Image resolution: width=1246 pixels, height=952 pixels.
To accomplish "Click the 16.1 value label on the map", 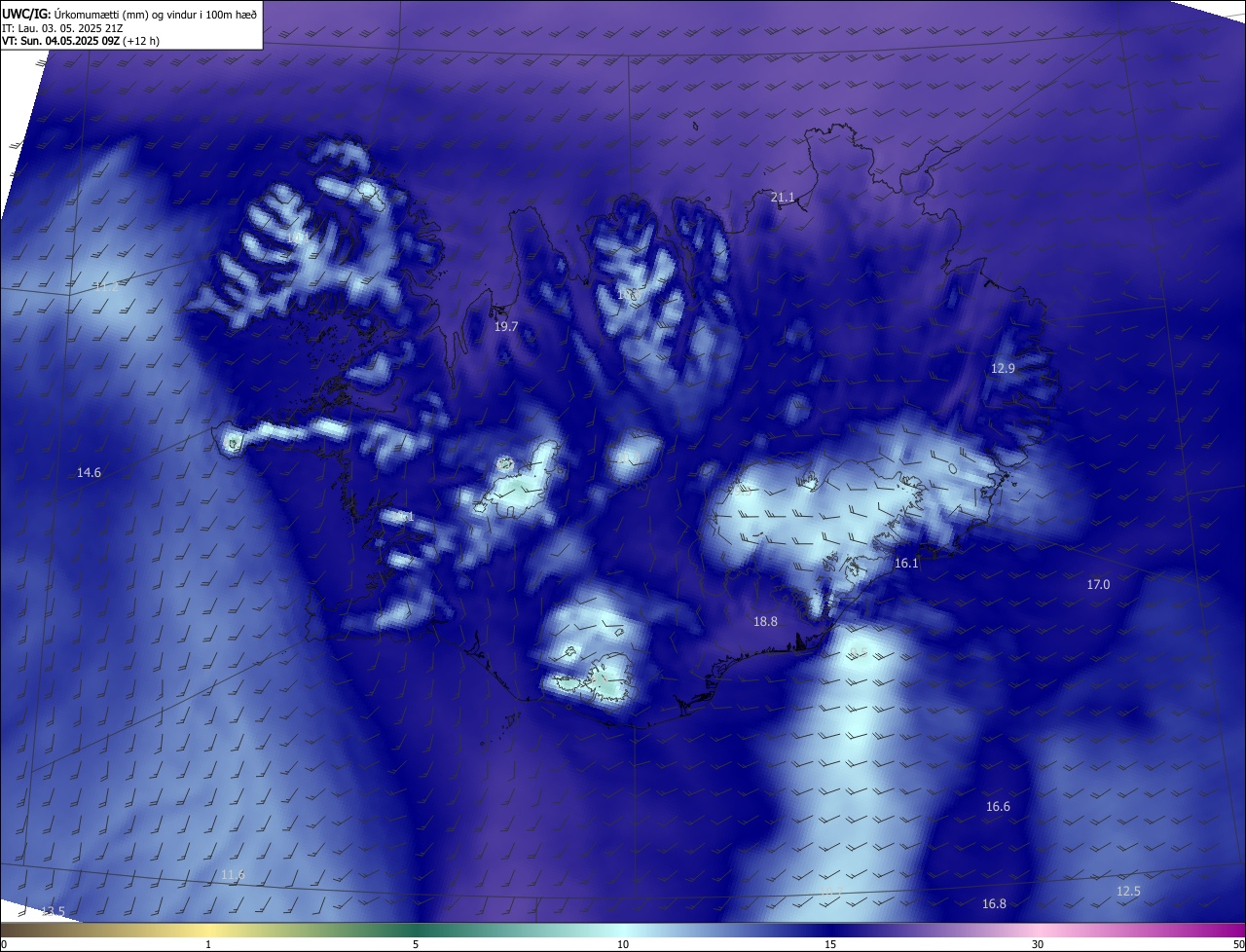I will (x=906, y=564).
